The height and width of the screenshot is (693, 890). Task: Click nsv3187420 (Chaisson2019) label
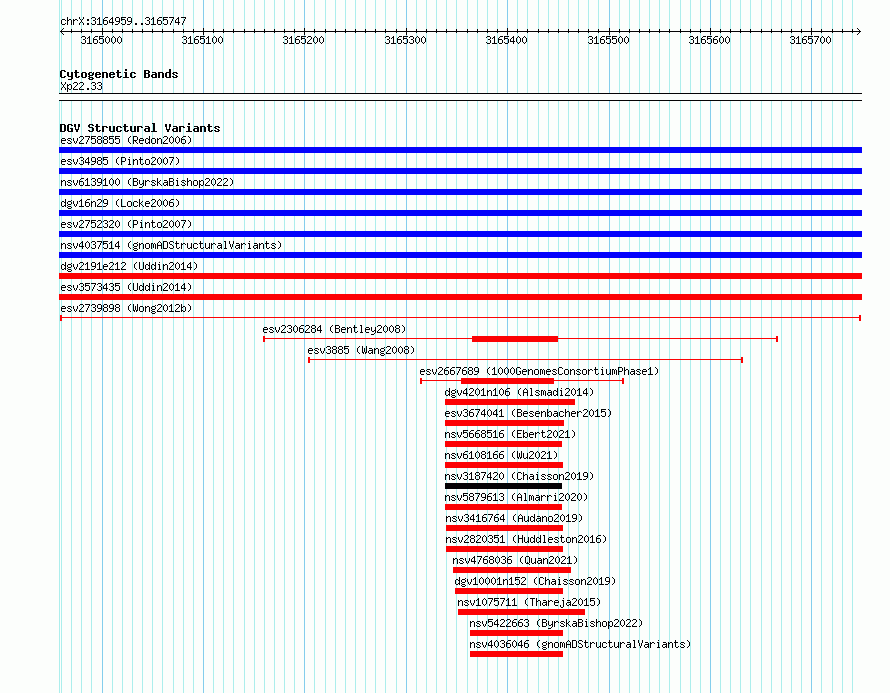click(519, 476)
